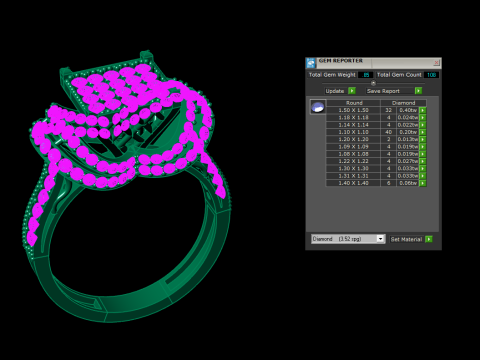Viewport: 480px width, 360px height.
Task: Select the 1.20 X 1.20 size cell
Action: (353, 139)
